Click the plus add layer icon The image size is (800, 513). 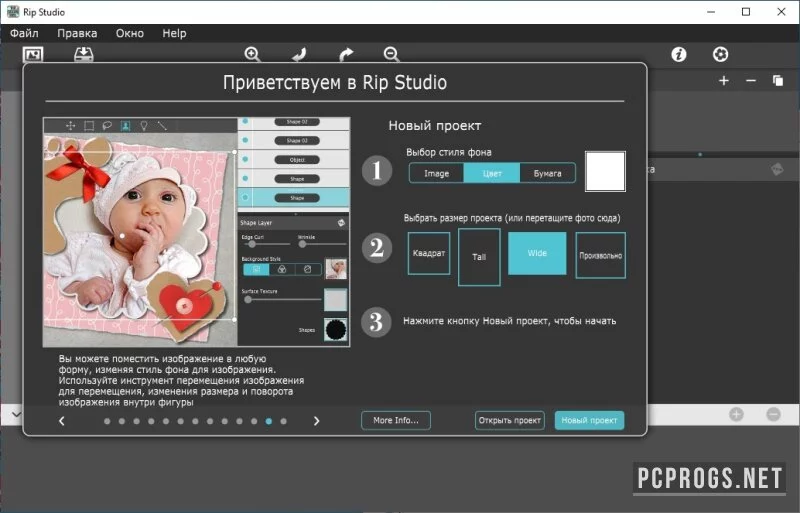(723, 81)
